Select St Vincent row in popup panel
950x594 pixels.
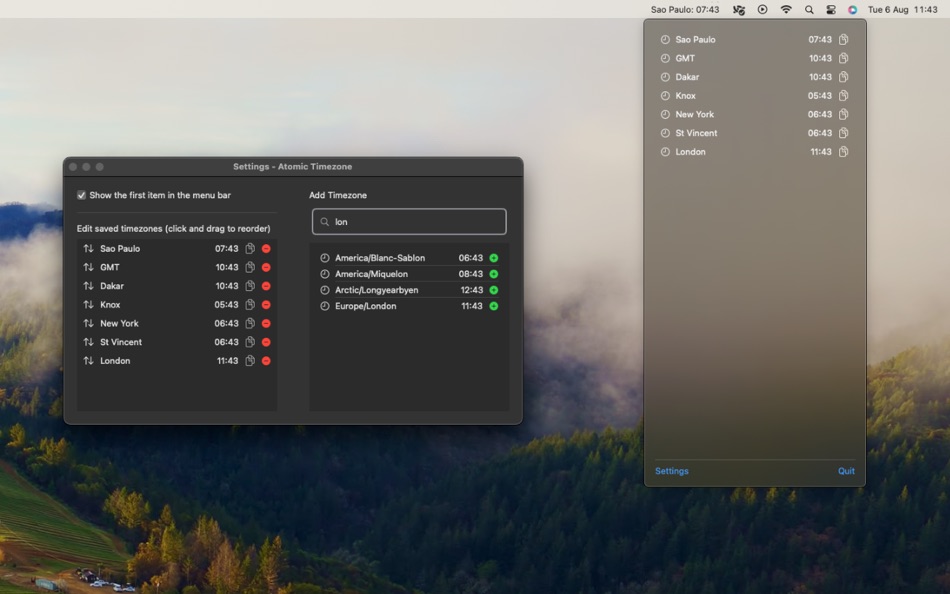click(754, 133)
